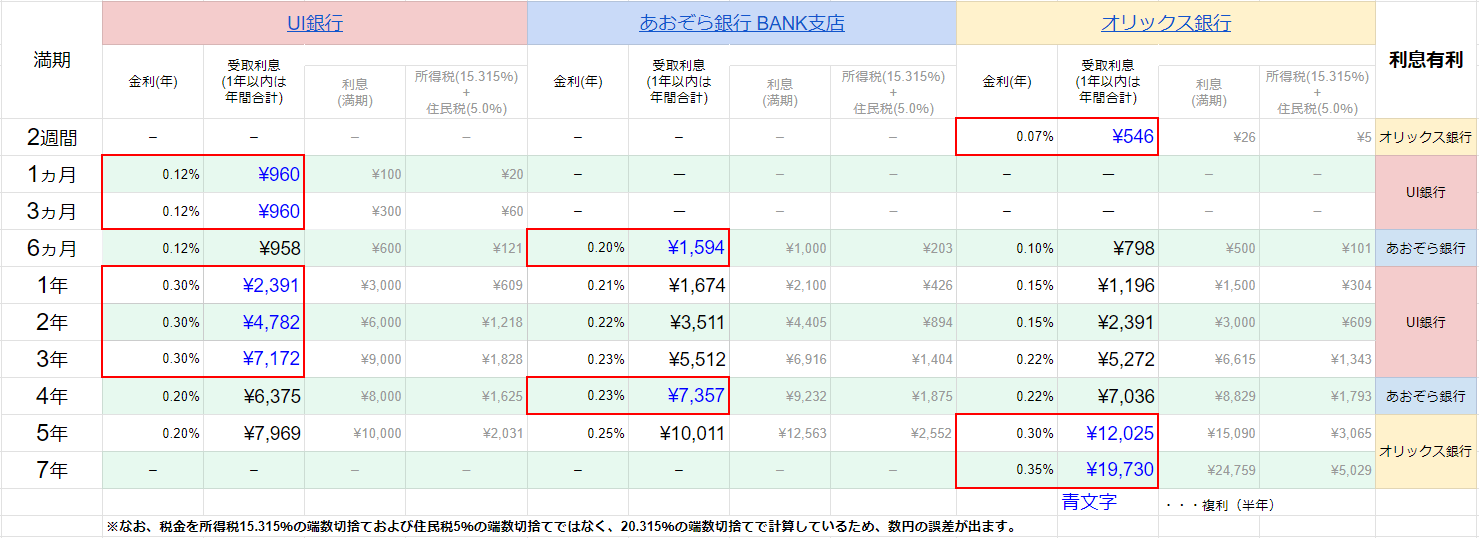
Task: Click the ¥1,594 cell
Action: click(679, 248)
